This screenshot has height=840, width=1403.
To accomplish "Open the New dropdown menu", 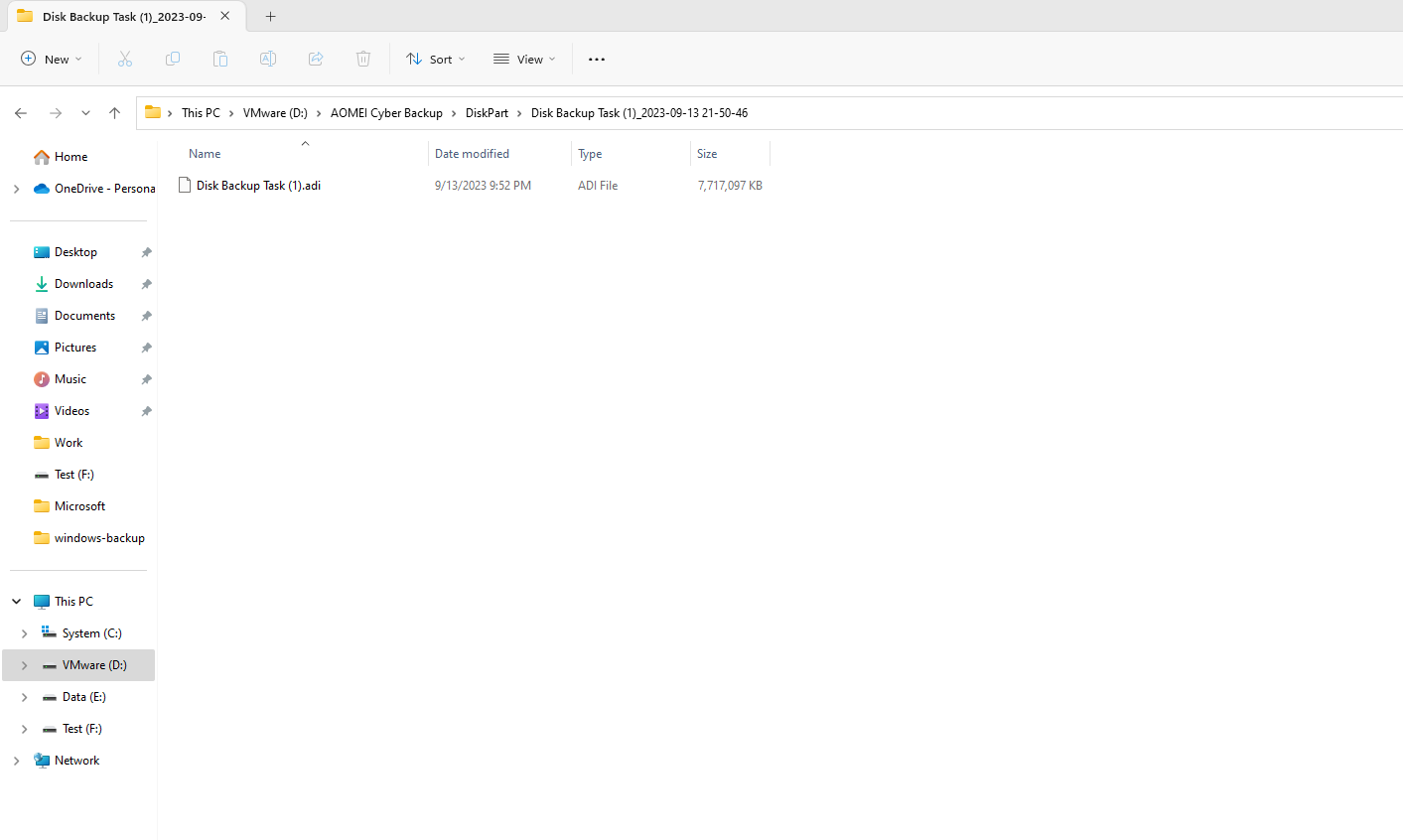I will (x=52, y=59).
